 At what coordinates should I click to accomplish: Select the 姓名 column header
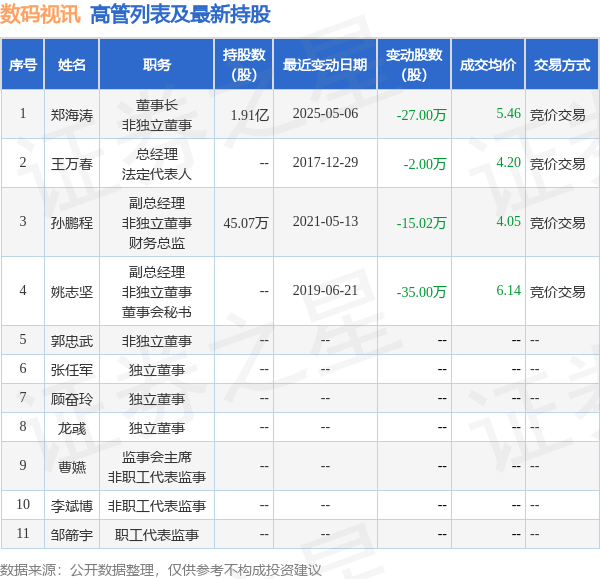point(72,65)
